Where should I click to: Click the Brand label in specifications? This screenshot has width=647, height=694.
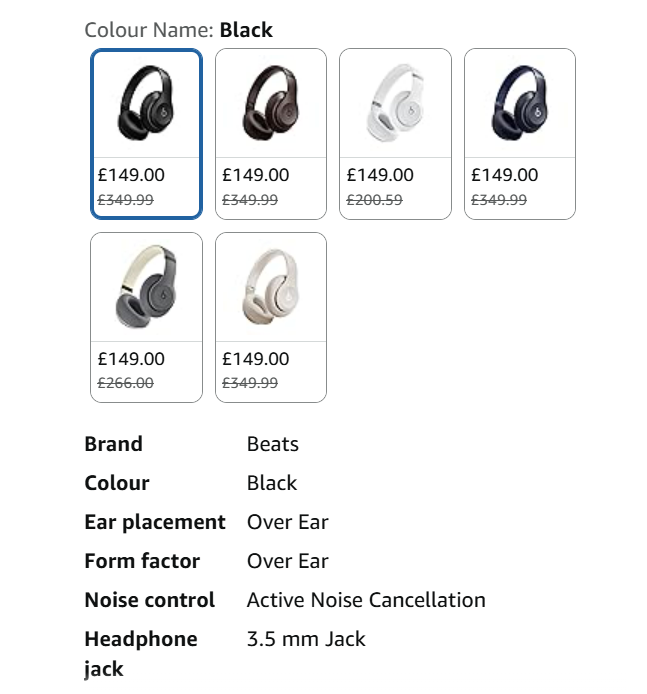(x=113, y=444)
